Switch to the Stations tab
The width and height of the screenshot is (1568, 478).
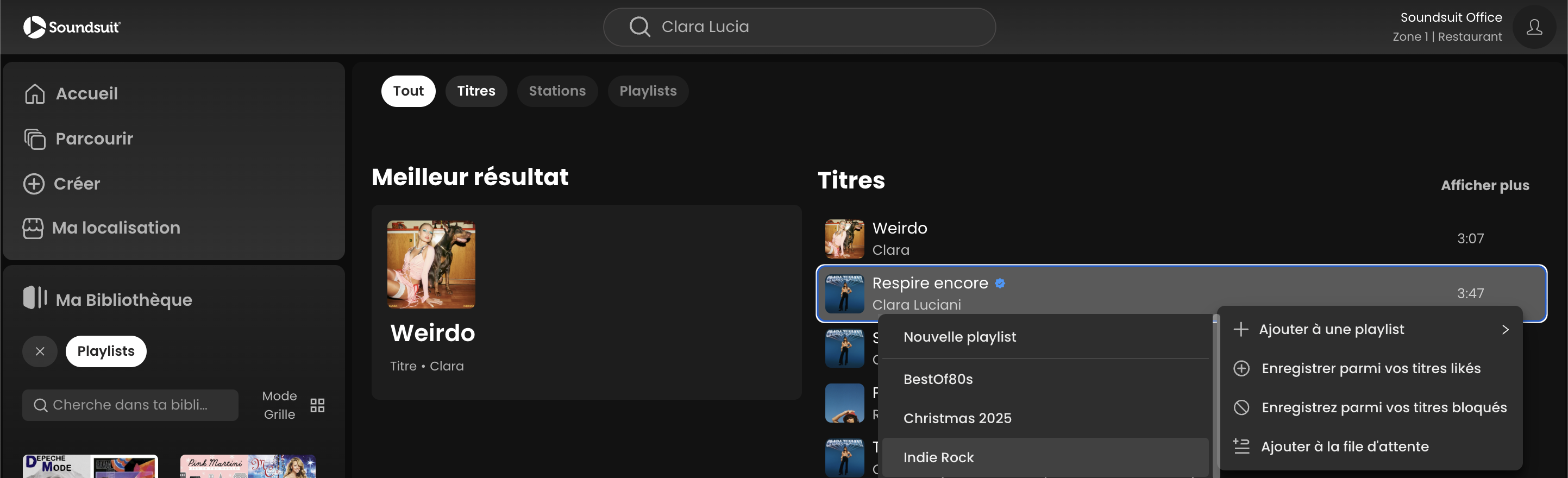pos(557,91)
